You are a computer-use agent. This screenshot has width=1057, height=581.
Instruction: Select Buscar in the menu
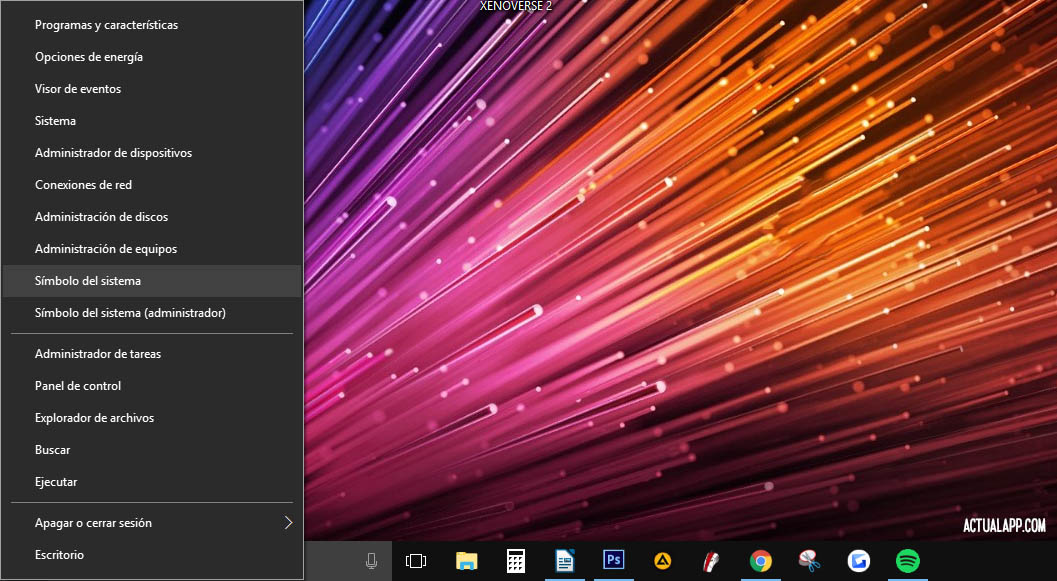tap(152, 450)
